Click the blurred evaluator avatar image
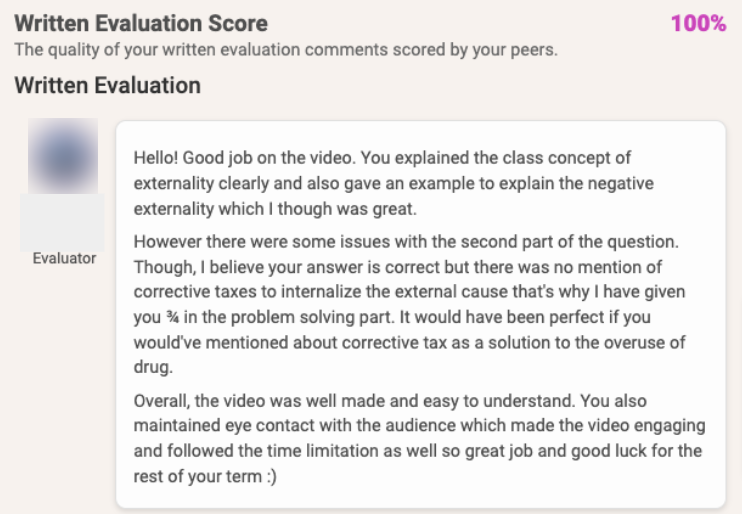 click(x=62, y=155)
